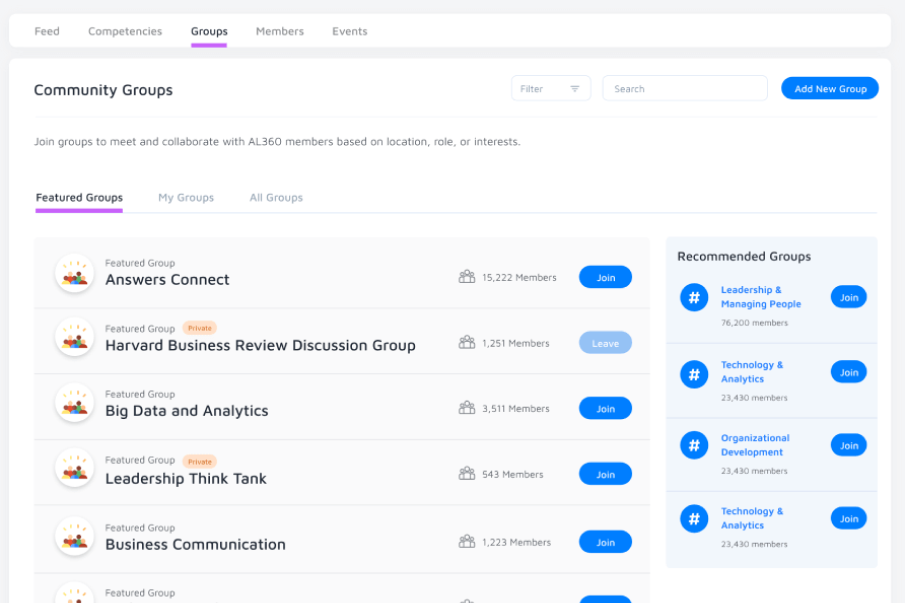Switch to the Members tab
Viewport: 905px width, 603px height.
279,31
